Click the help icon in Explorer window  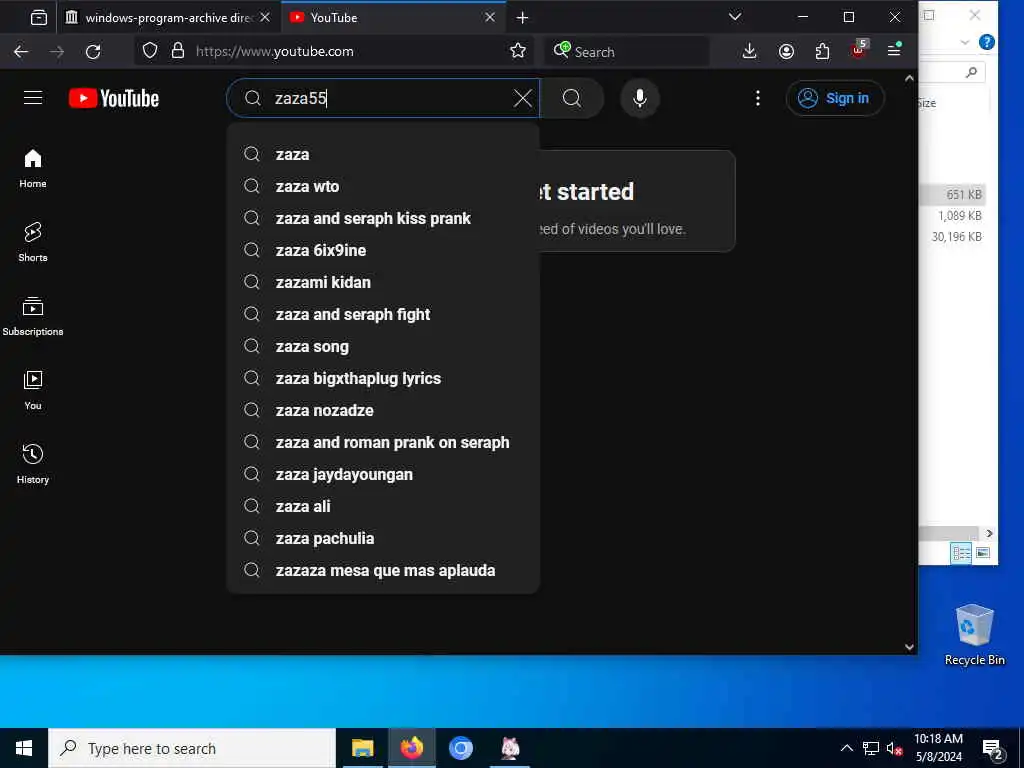(987, 42)
